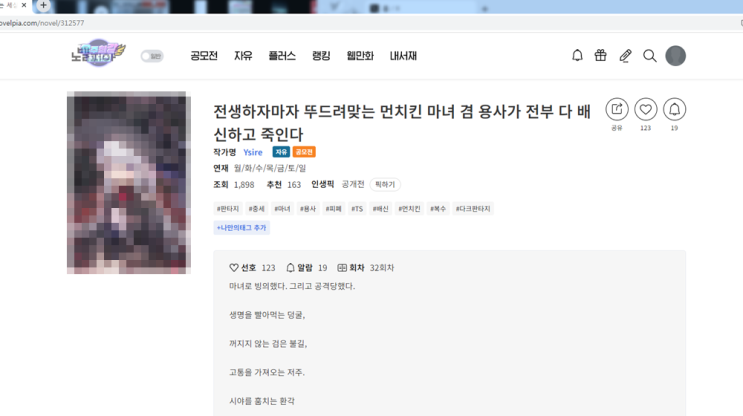The height and width of the screenshot is (416, 743).
Task: Click the +나만의태그 추가 button
Action: click(242, 228)
